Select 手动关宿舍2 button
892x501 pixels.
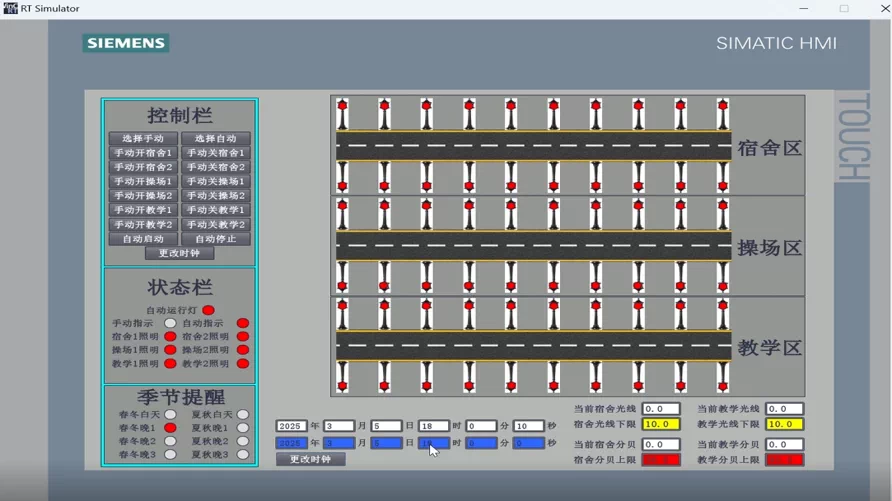(x=216, y=167)
